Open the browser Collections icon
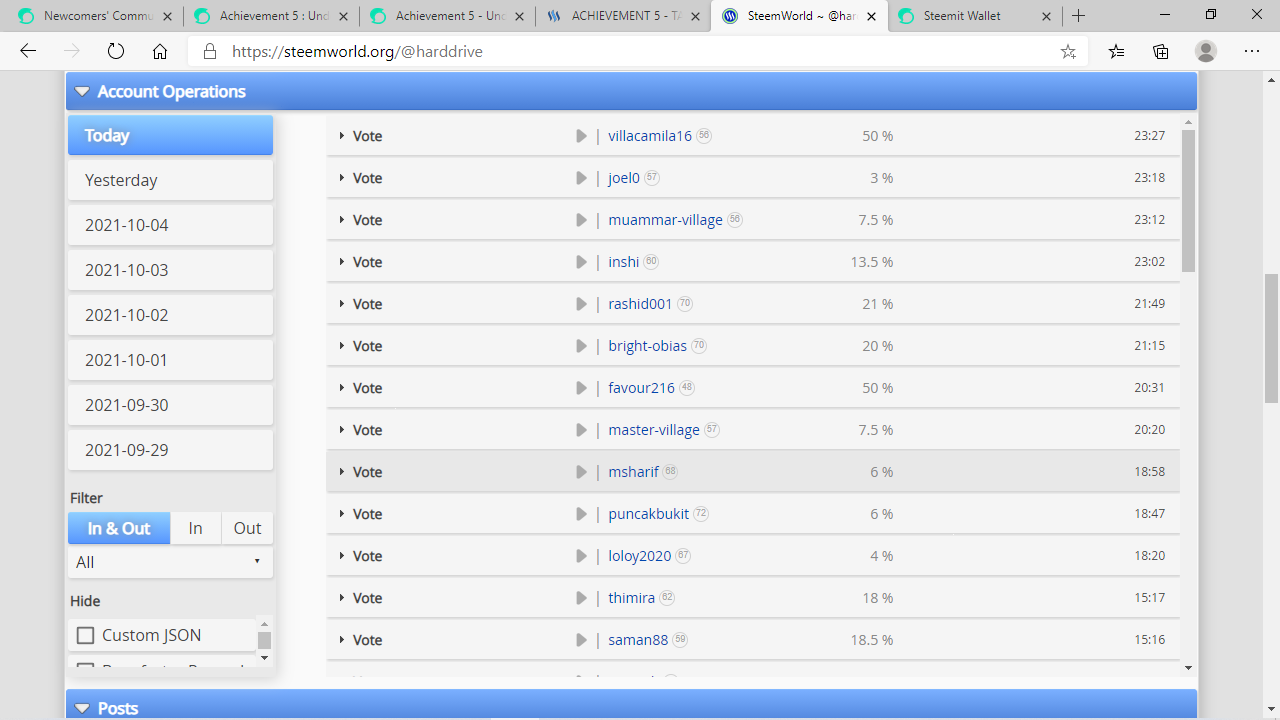This screenshot has width=1280, height=720. click(x=1160, y=51)
